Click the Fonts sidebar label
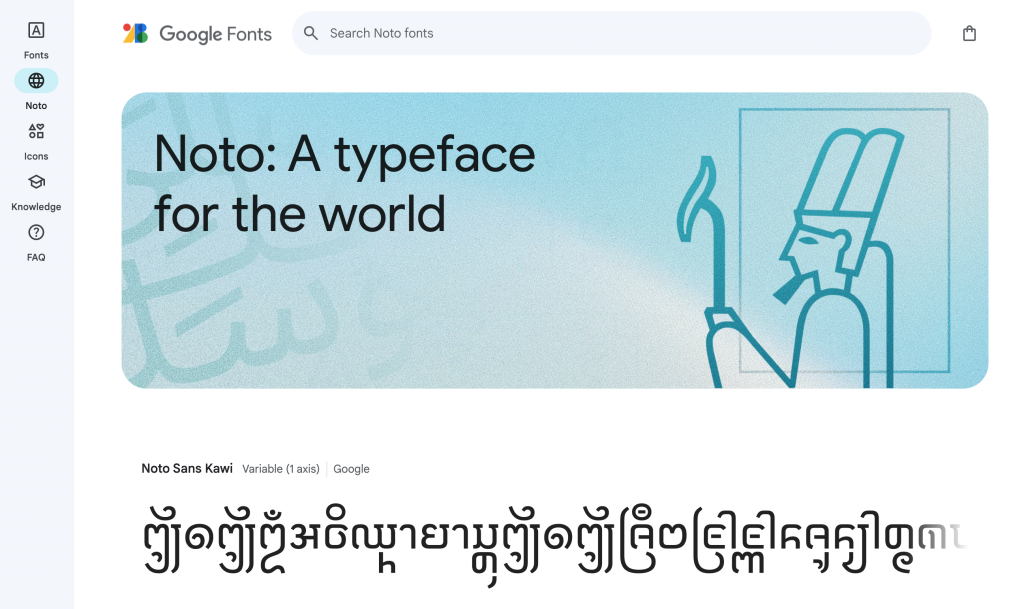Image resolution: width=1024 pixels, height=609 pixels. [36, 55]
